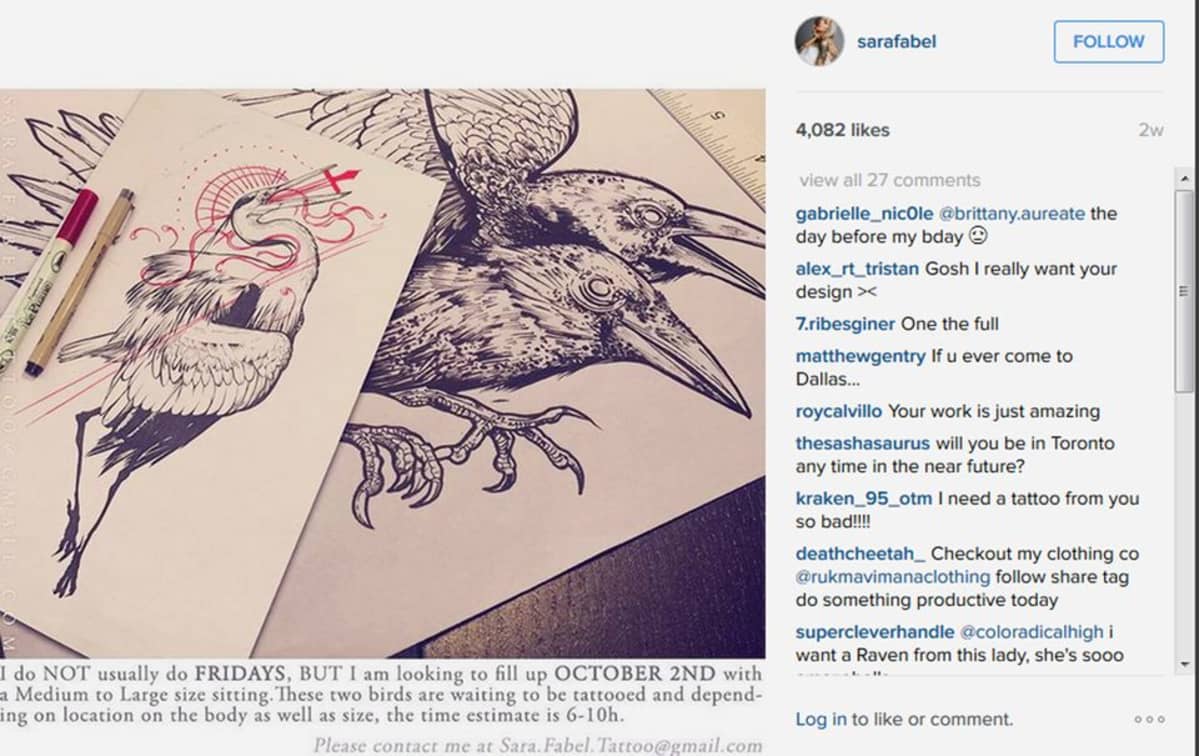Screen dimensions: 1199x756
Task: Click the comments scrollbar thumb
Action: click(1184, 291)
